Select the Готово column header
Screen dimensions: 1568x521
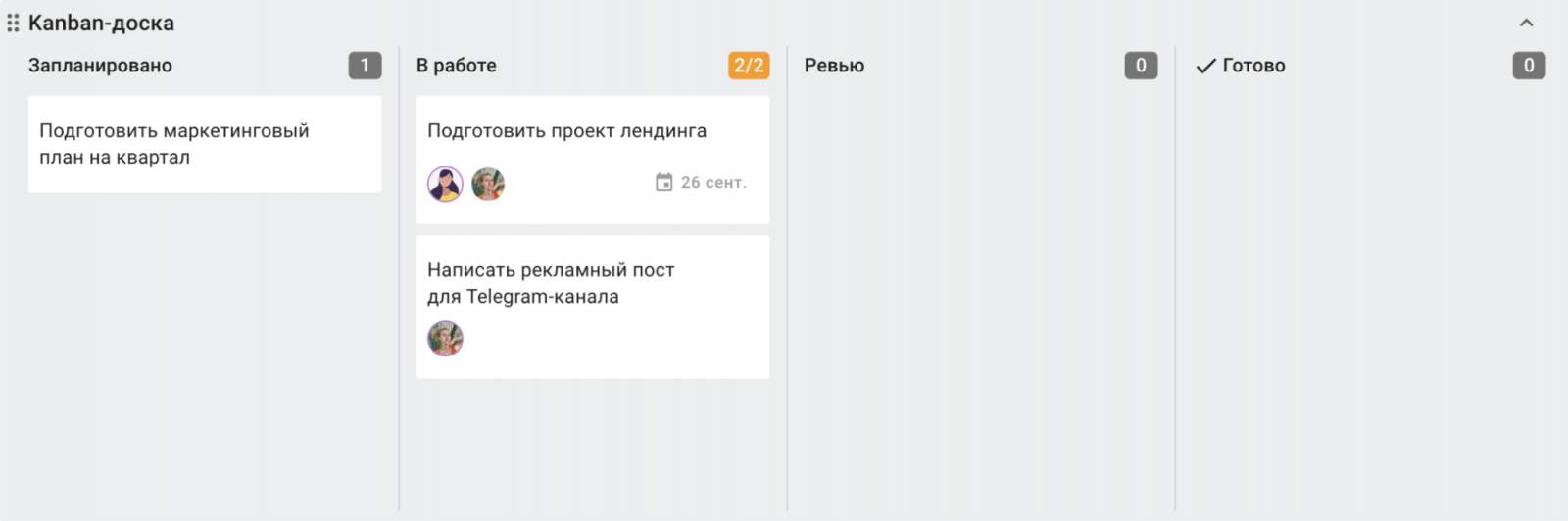(1253, 66)
